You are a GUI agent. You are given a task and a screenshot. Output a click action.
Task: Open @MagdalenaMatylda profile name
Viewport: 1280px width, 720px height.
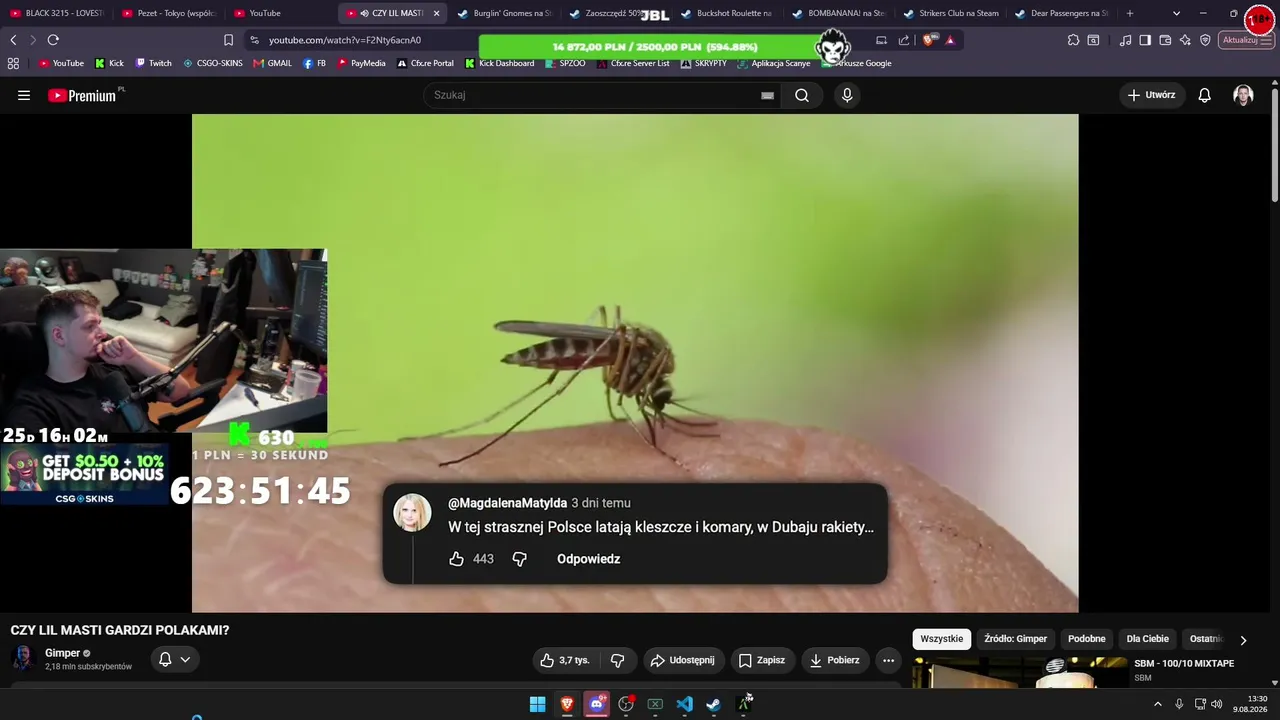coord(507,503)
